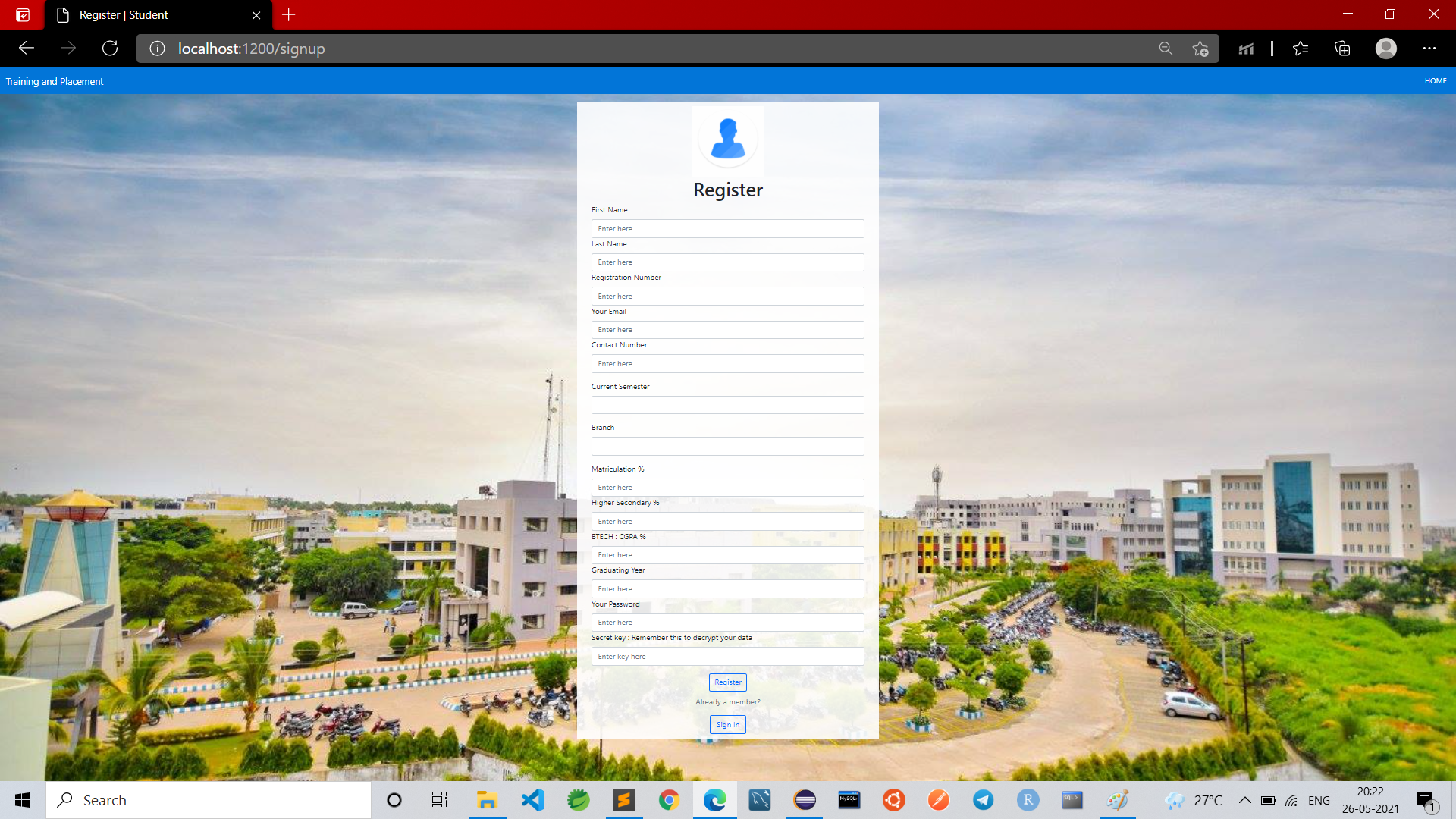Open Telegram from the taskbar

tap(984, 800)
